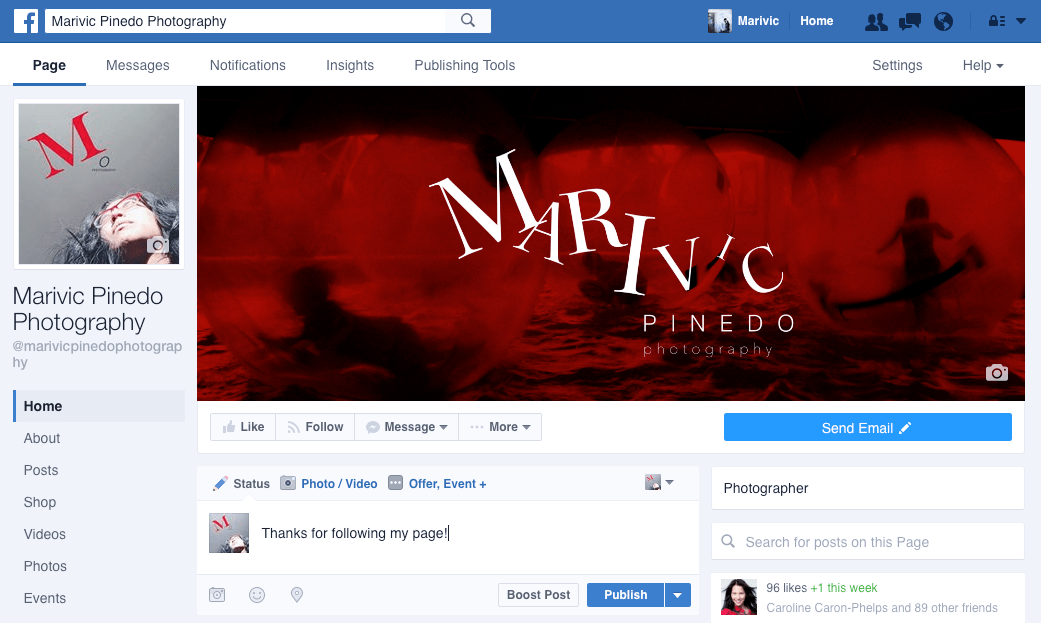This screenshot has height=623, width=1041.
Task: Click the Facebook logo icon
Action: tap(26, 21)
